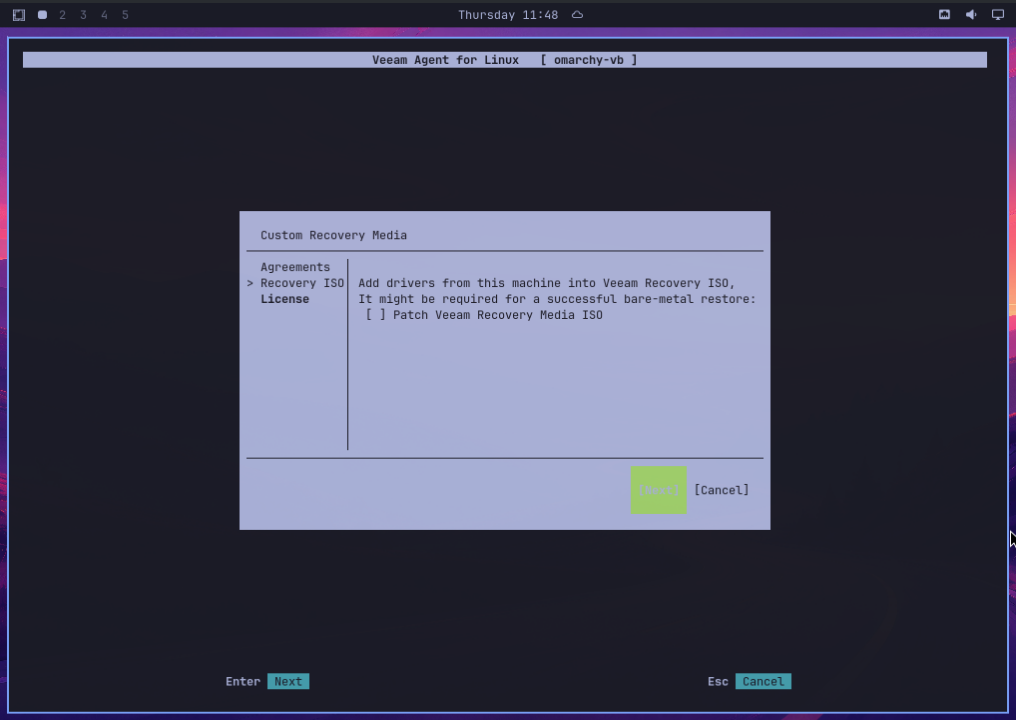Open the display icon in the top bar

coord(998,15)
